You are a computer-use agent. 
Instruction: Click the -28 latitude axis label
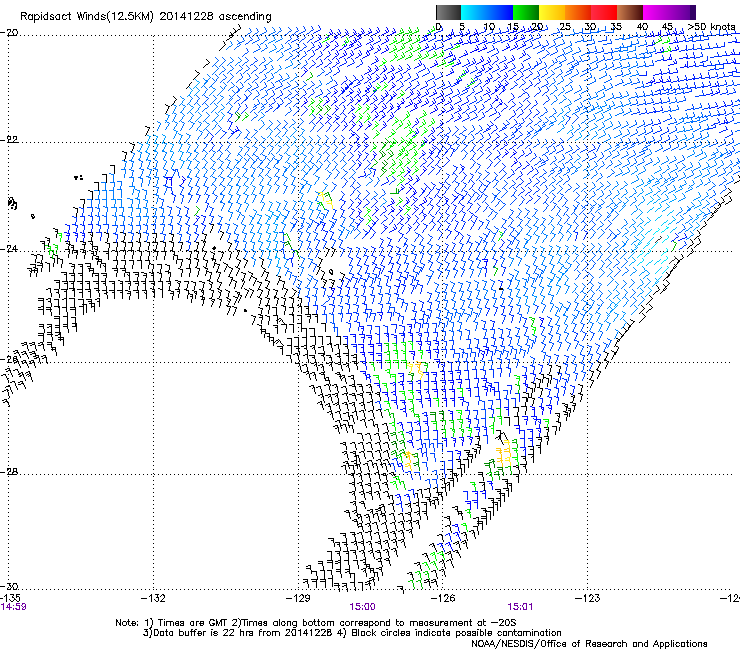click(x=9, y=471)
